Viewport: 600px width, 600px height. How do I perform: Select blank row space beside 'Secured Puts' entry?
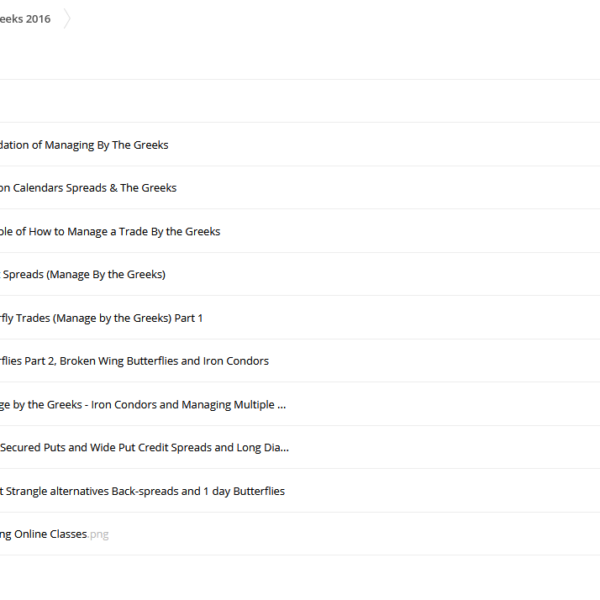pyautogui.click(x=444, y=447)
